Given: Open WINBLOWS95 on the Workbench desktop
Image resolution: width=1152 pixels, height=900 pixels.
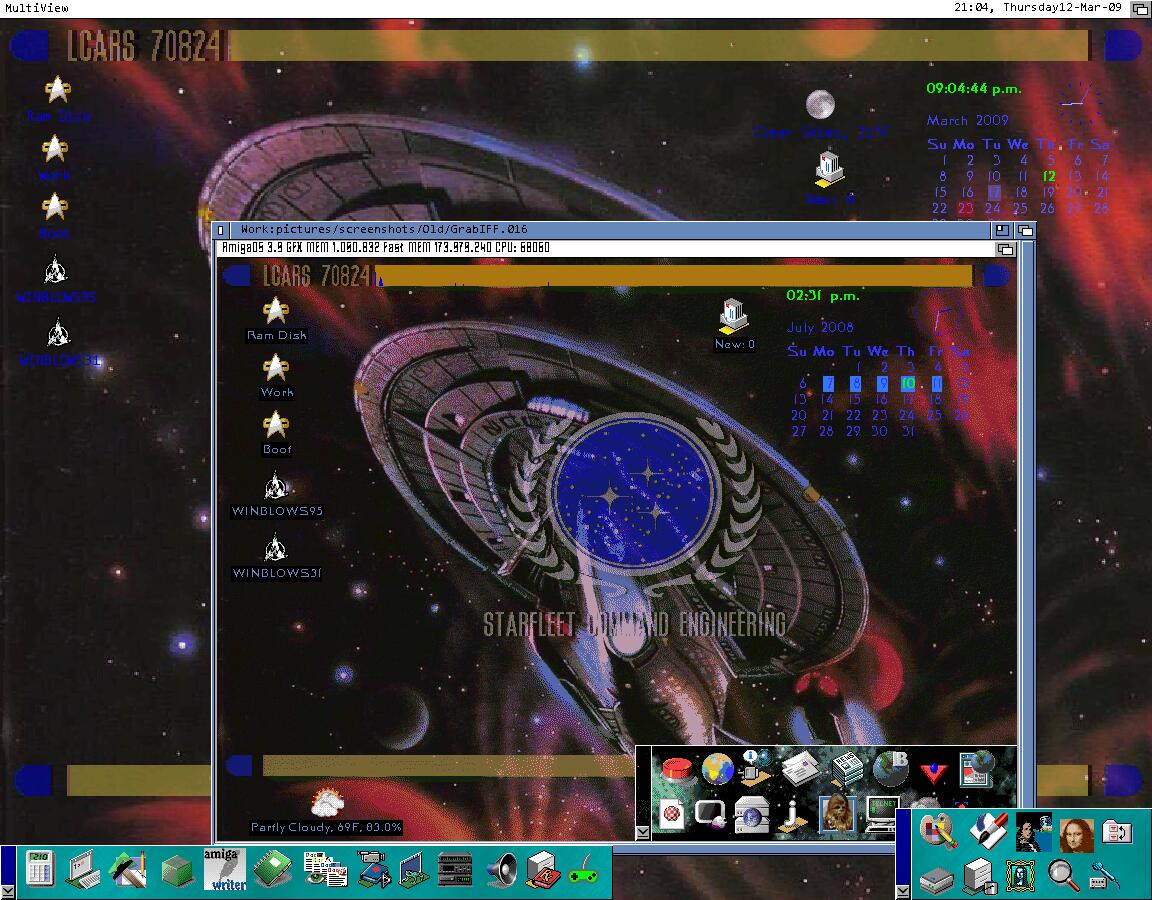Looking at the screenshot, I should point(56,270).
